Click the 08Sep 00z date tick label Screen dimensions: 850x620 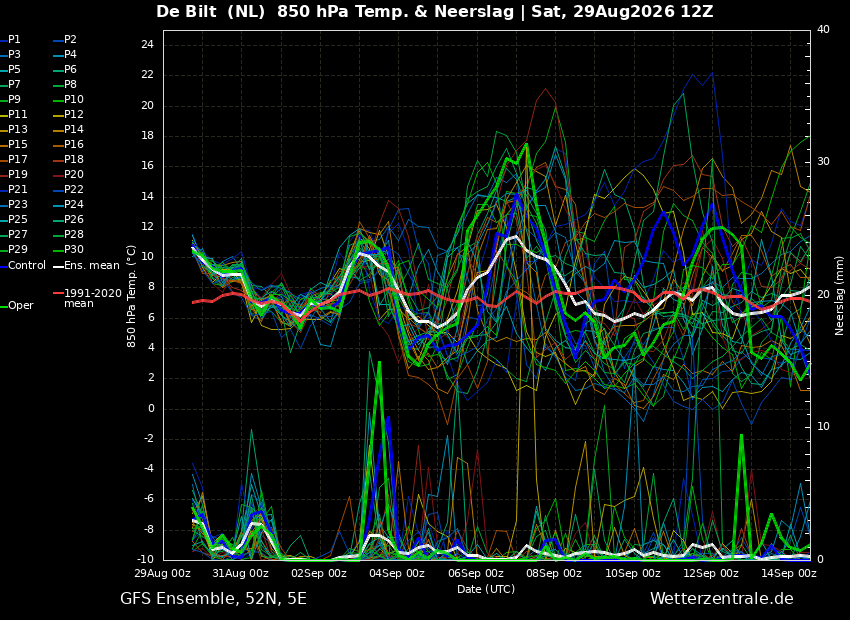553,573
